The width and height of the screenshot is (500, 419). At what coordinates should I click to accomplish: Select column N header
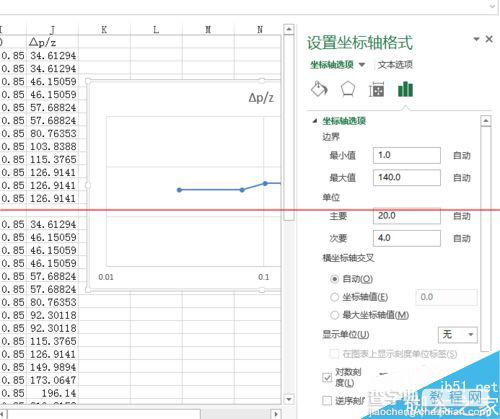[x=260, y=30]
